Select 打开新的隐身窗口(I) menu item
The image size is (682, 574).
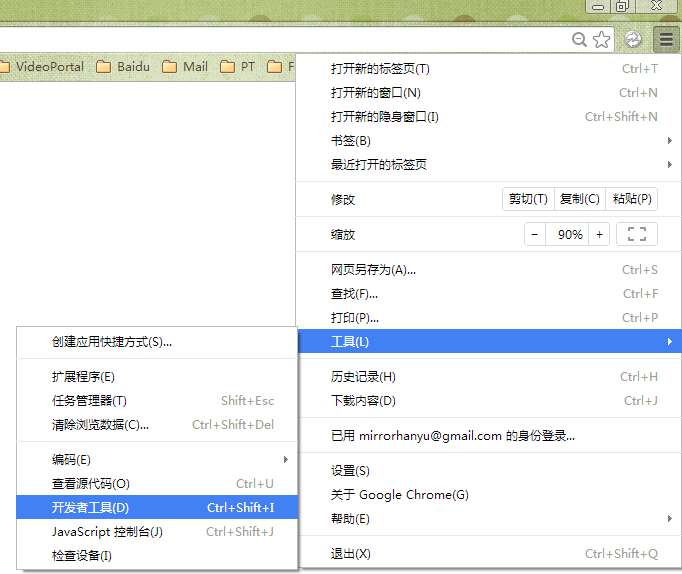pyautogui.click(x=489, y=117)
